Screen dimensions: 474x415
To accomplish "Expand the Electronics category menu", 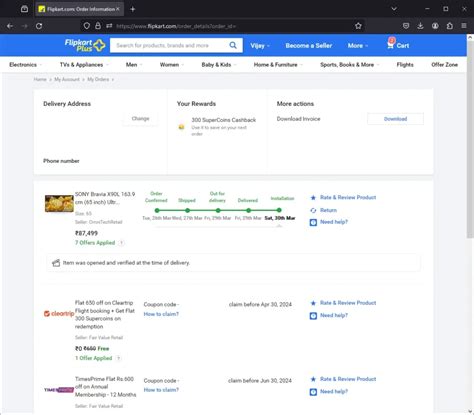I will point(25,65).
